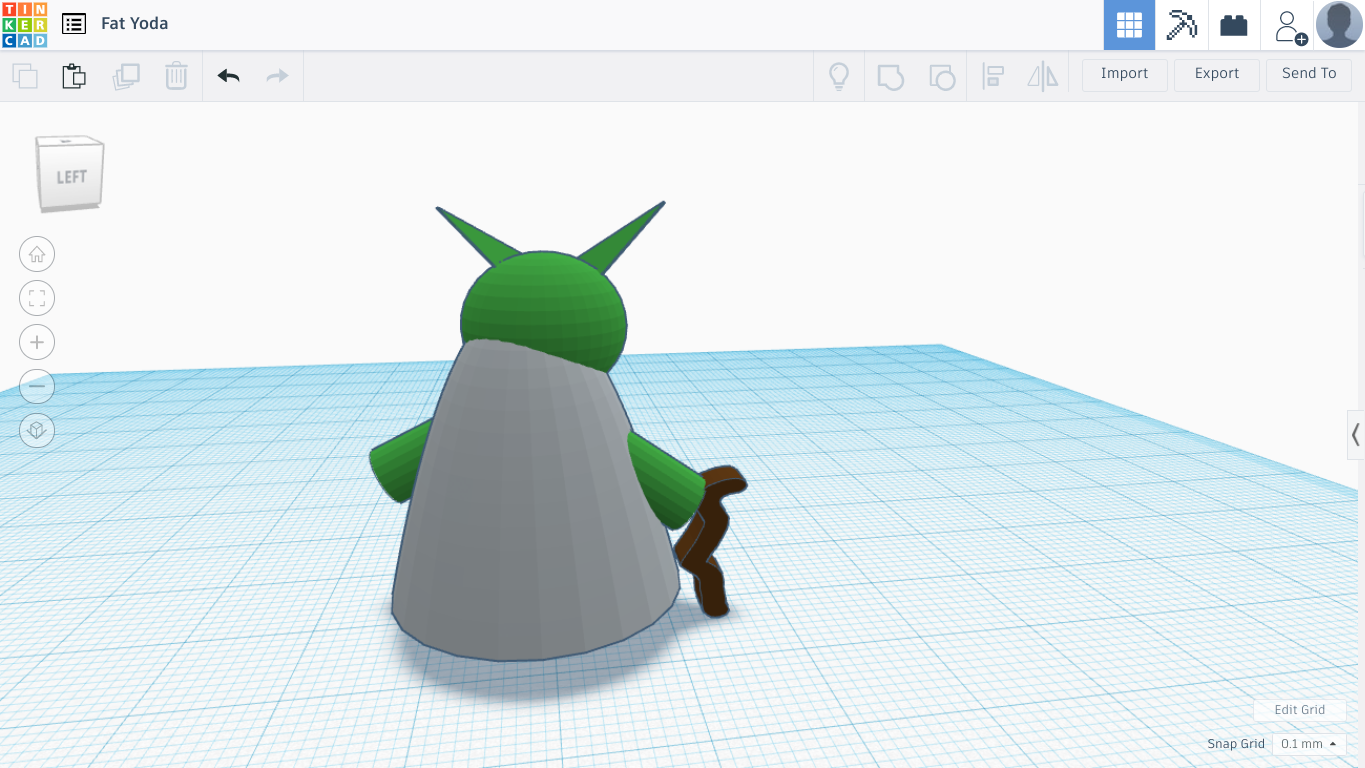The image size is (1365, 768).
Task: Open the Bricks mode
Action: [1234, 25]
